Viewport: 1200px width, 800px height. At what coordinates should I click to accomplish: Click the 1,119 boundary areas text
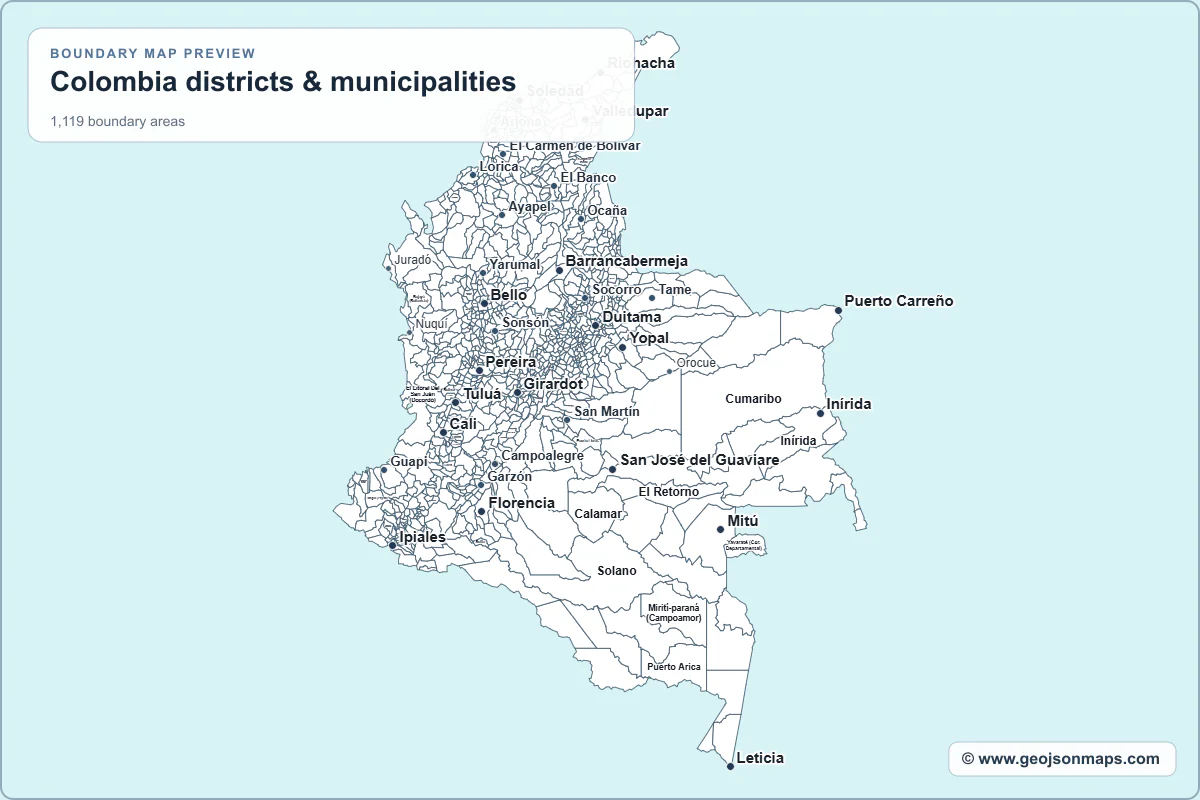[x=118, y=122]
